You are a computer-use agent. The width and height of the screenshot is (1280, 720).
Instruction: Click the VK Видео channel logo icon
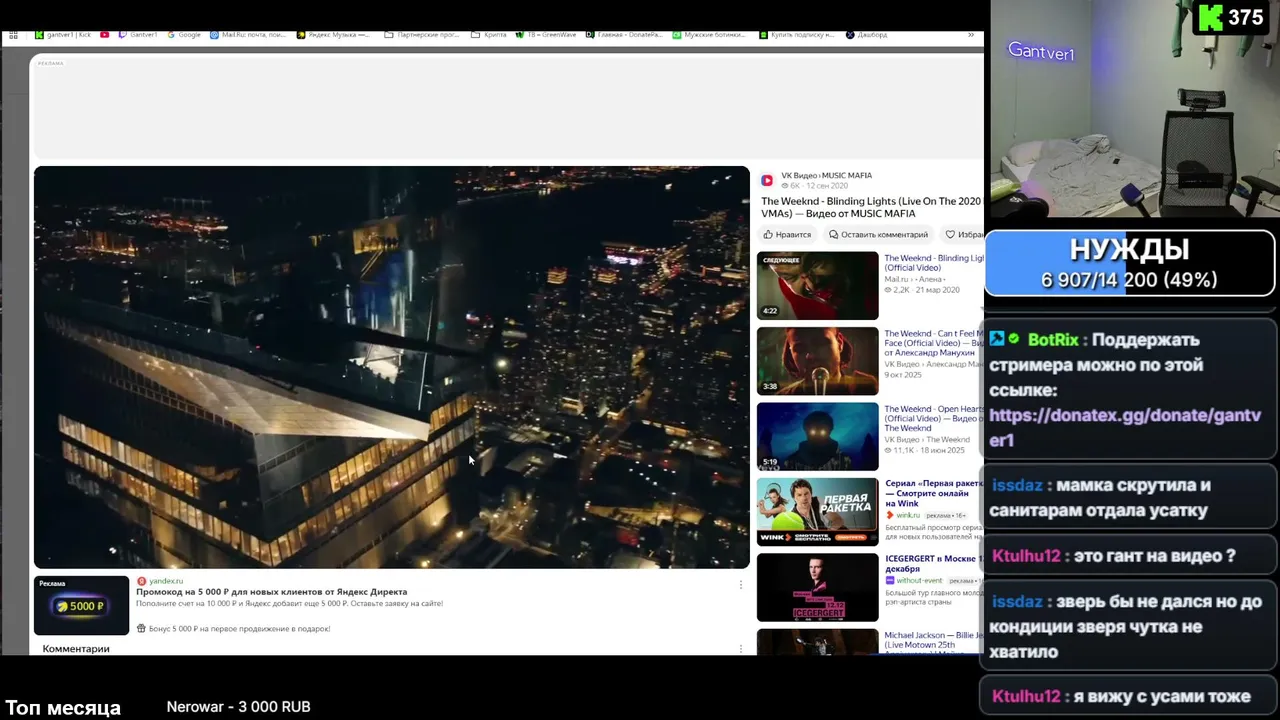tap(767, 180)
